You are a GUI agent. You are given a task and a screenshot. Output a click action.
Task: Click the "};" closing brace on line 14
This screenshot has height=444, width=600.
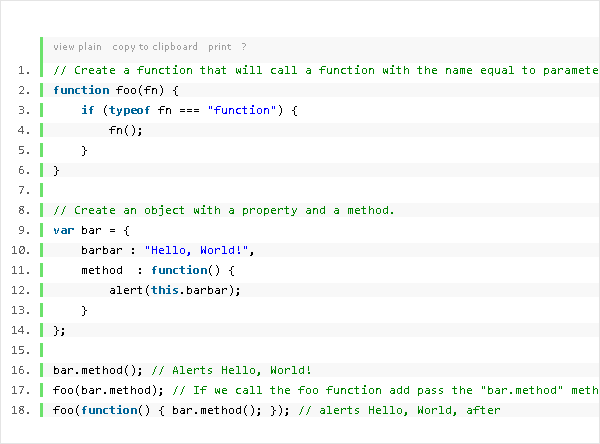coord(59,330)
